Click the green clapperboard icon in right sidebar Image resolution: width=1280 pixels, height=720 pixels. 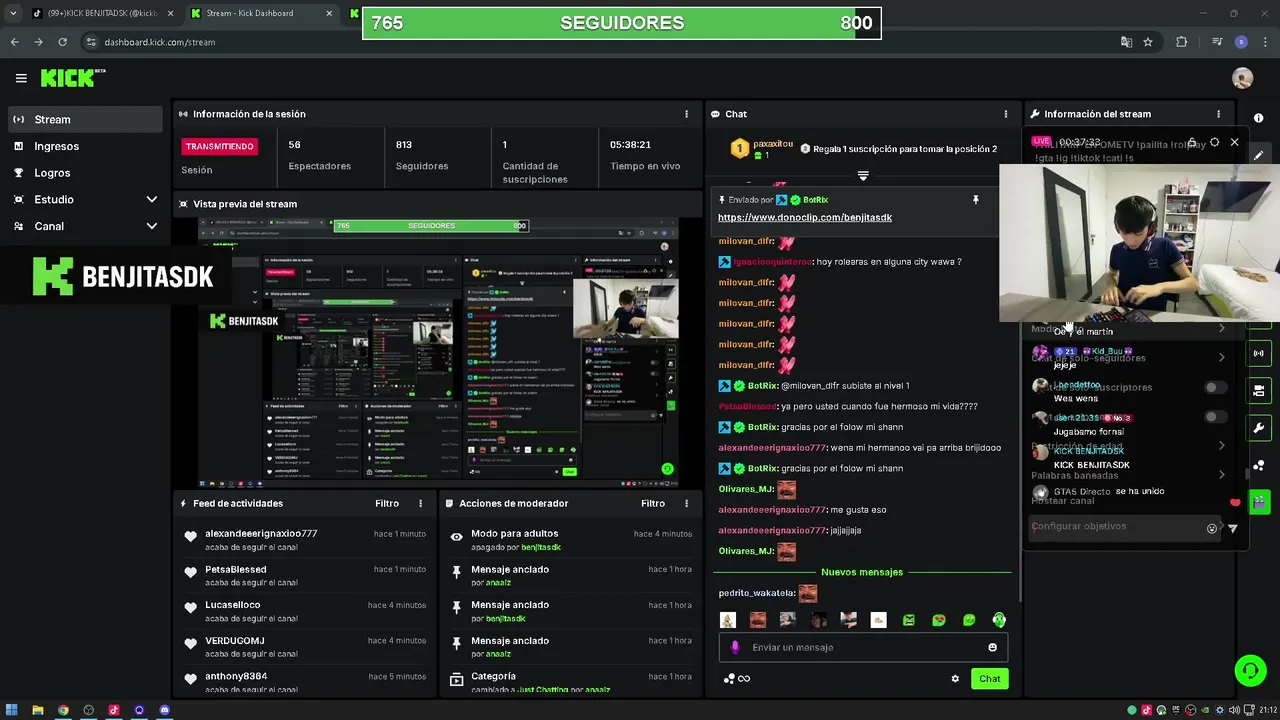1258,501
